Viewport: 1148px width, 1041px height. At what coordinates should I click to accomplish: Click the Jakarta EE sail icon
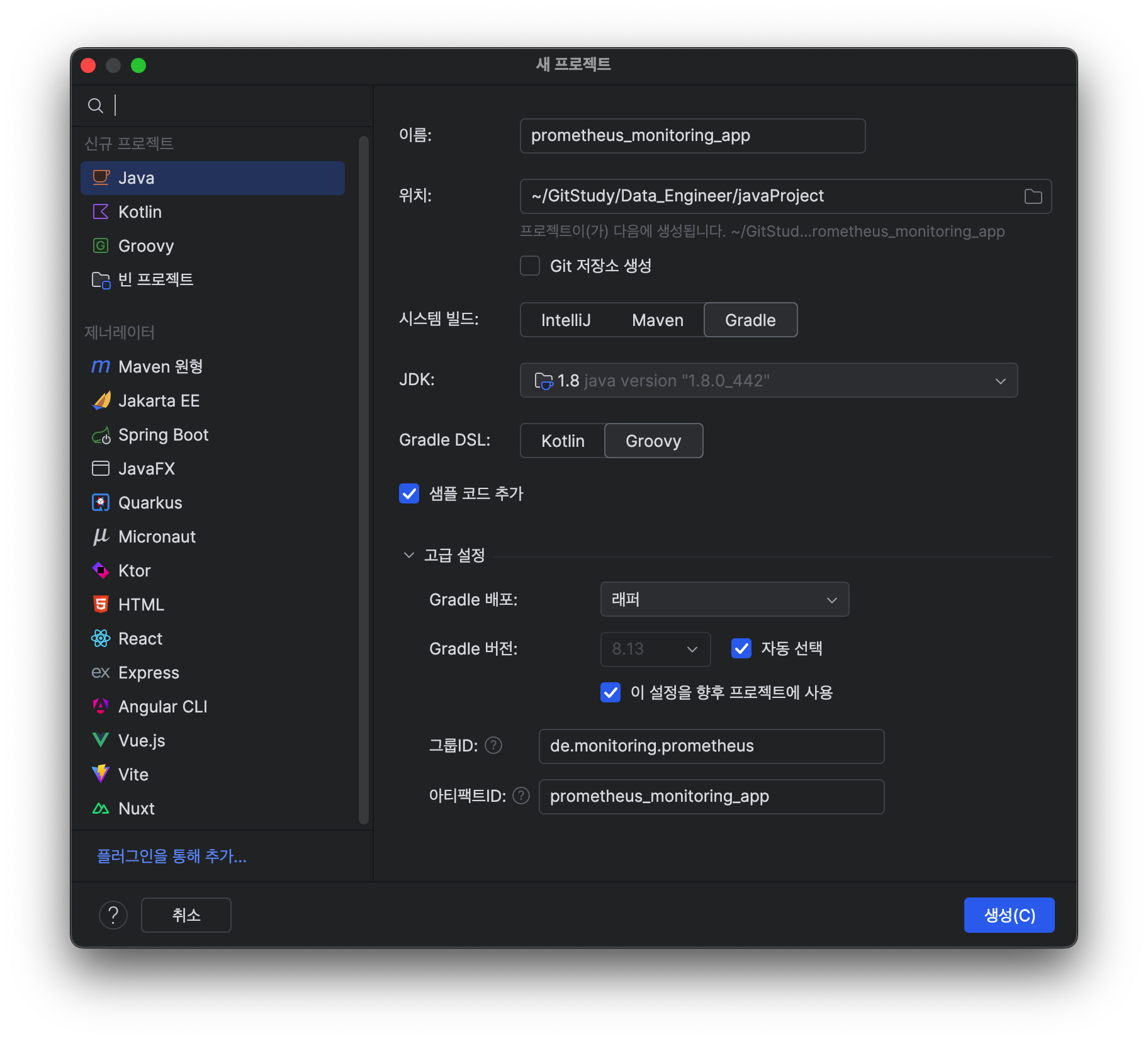pos(101,400)
